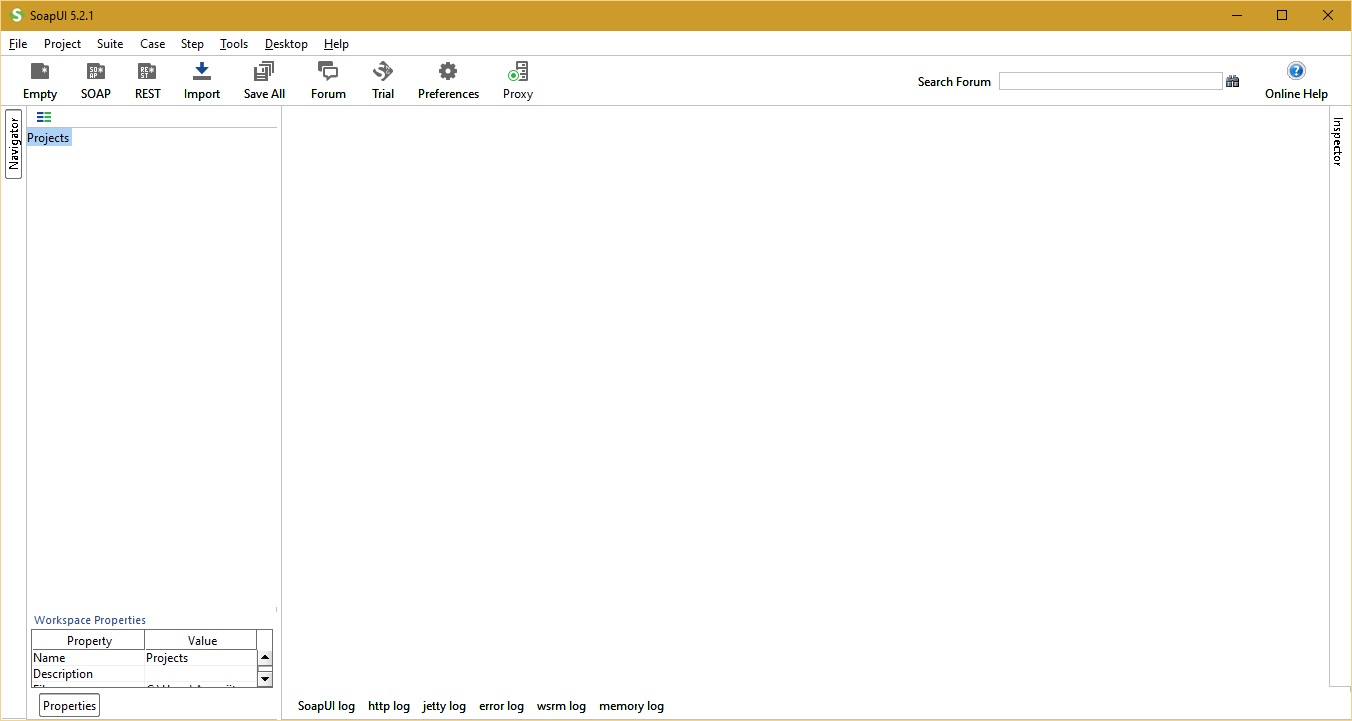Show the memory log tab
This screenshot has width=1352, height=721.
tap(631, 706)
